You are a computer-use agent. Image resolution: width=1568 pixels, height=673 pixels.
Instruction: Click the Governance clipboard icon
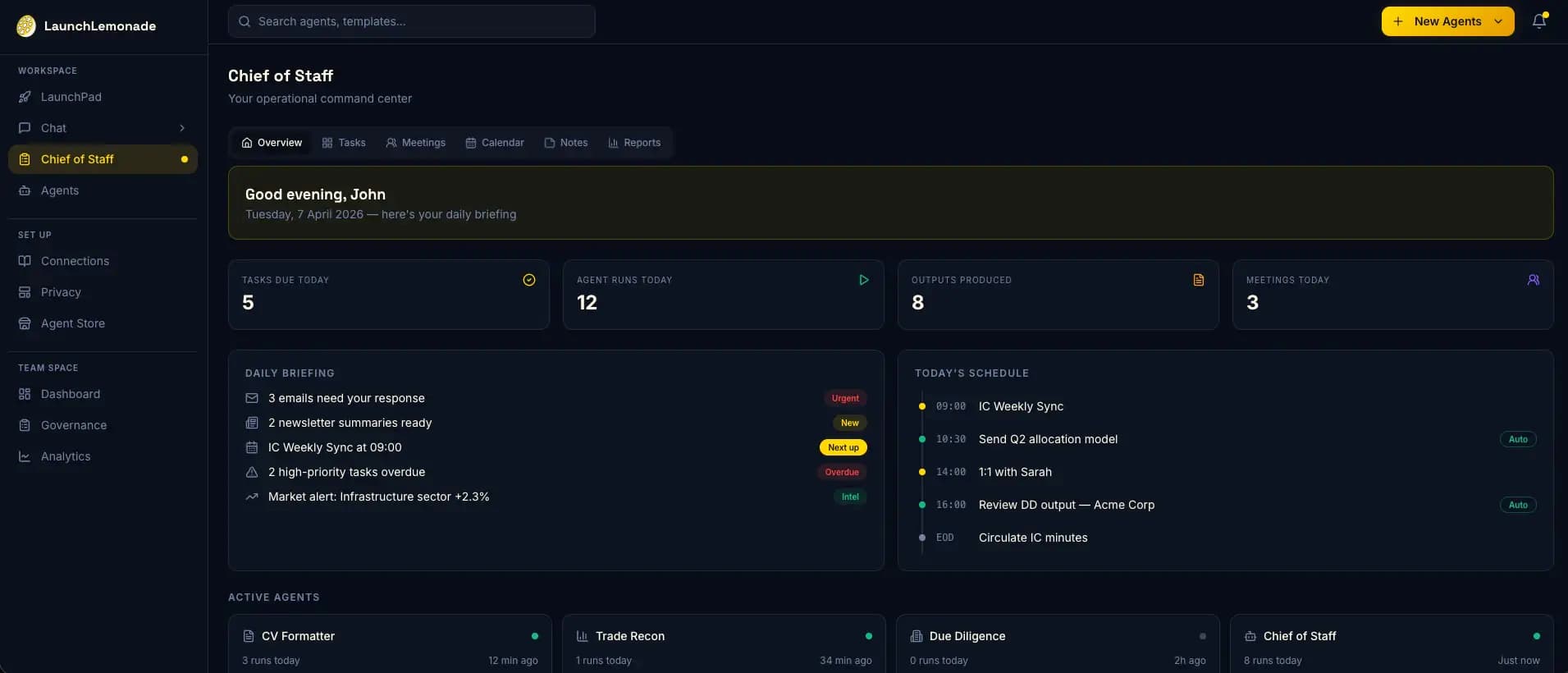click(x=25, y=425)
